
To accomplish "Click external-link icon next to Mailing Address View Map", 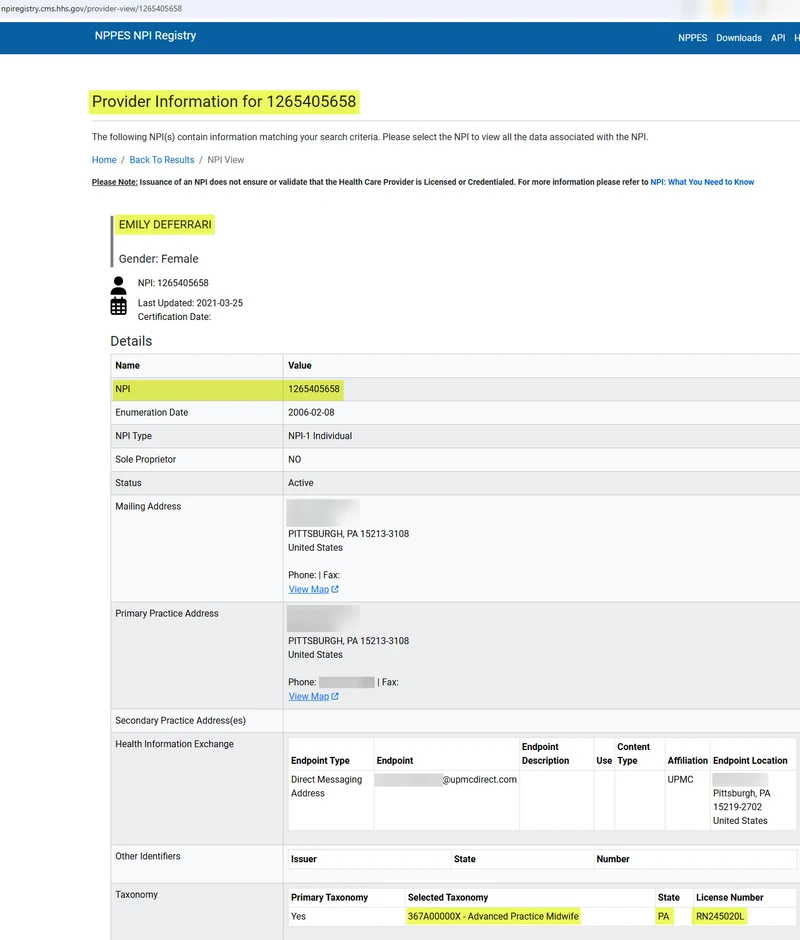I will [335, 589].
